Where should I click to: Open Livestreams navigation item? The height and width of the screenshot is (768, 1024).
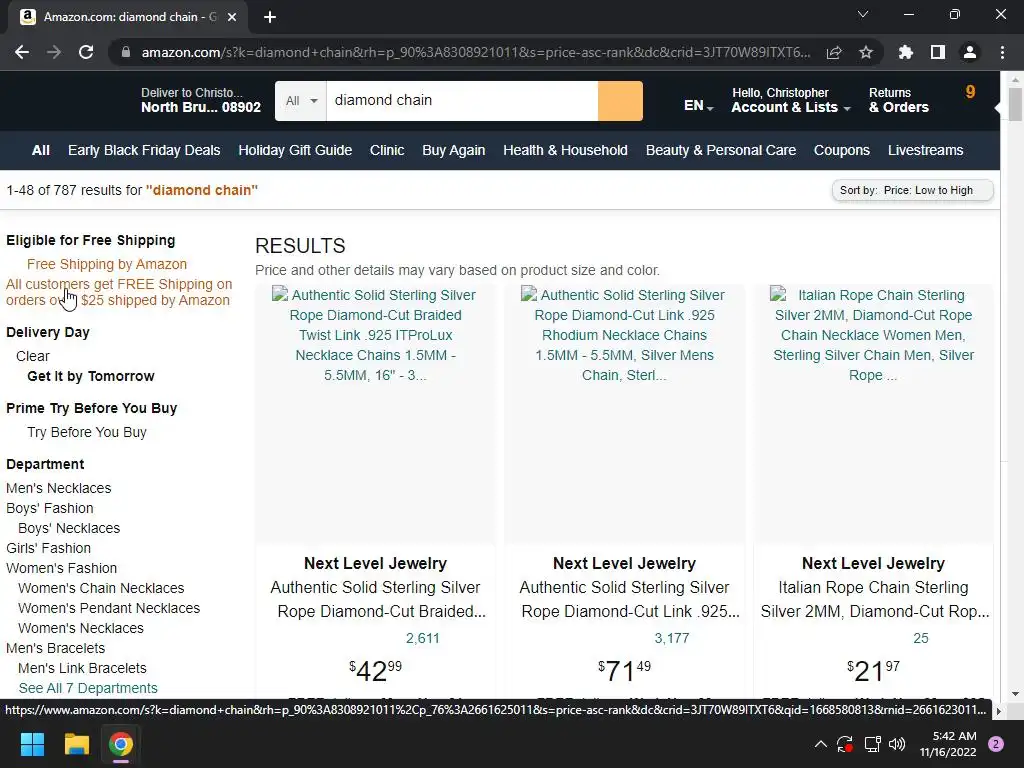pos(925,150)
